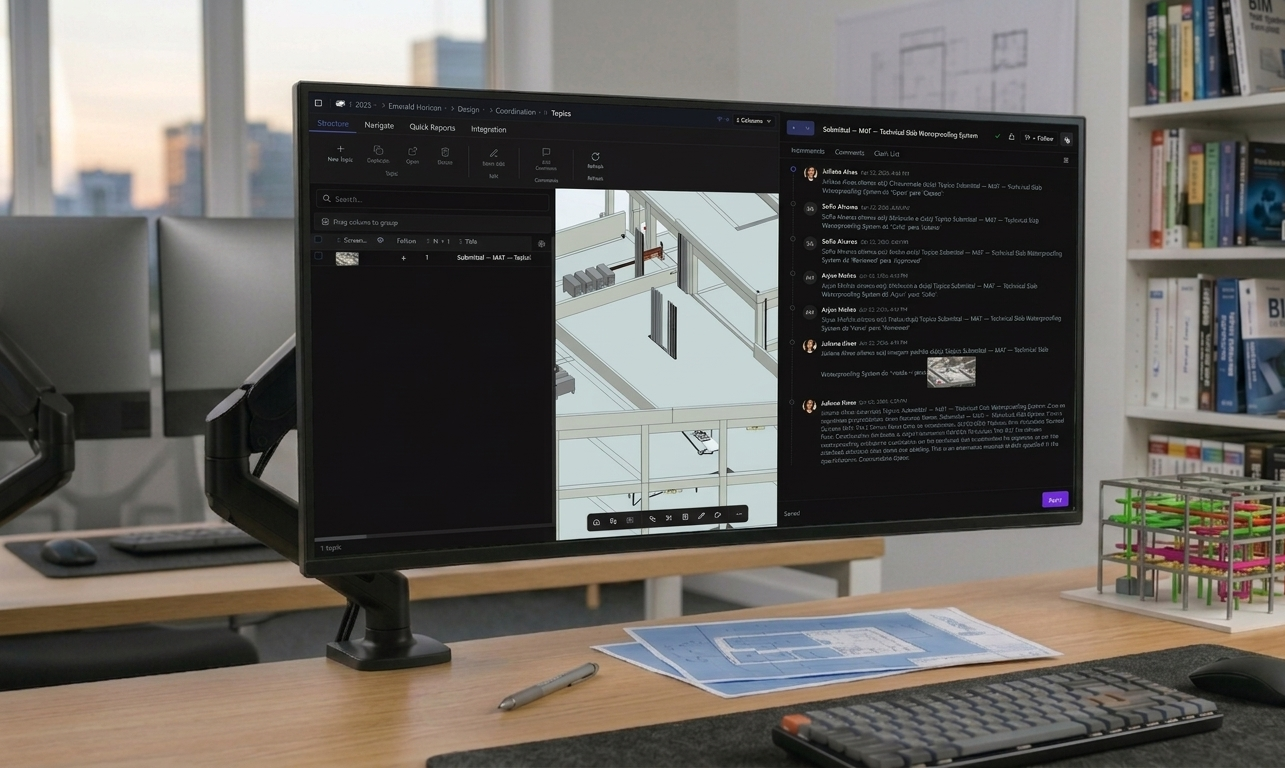Select the Navigate tab
The image size is (1285, 768).
coord(379,126)
